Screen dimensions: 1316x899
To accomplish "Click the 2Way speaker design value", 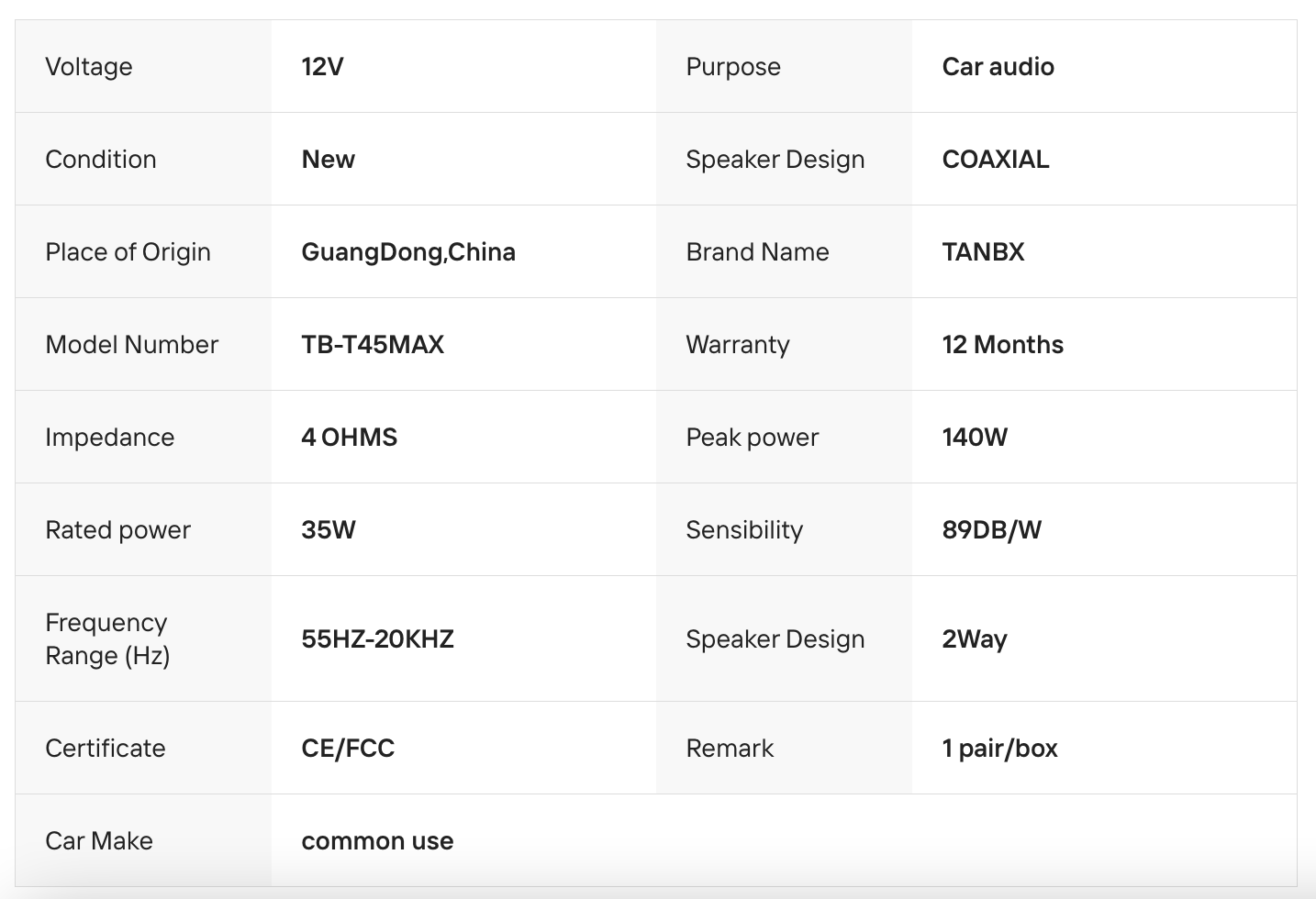I will coord(974,639).
